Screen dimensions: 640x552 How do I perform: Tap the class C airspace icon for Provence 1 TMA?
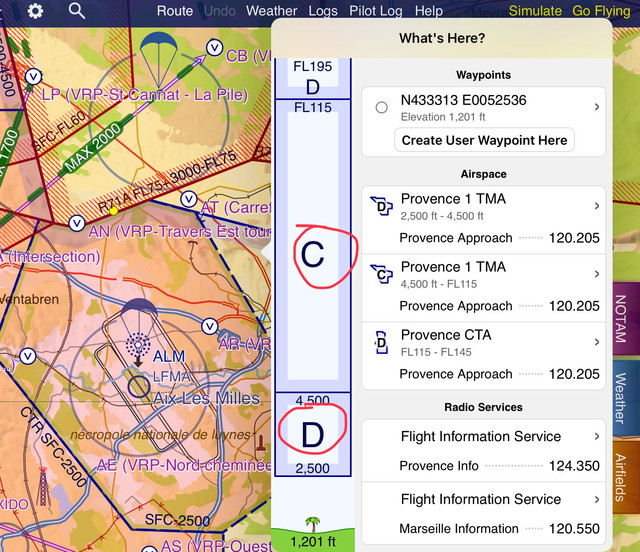click(381, 274)
